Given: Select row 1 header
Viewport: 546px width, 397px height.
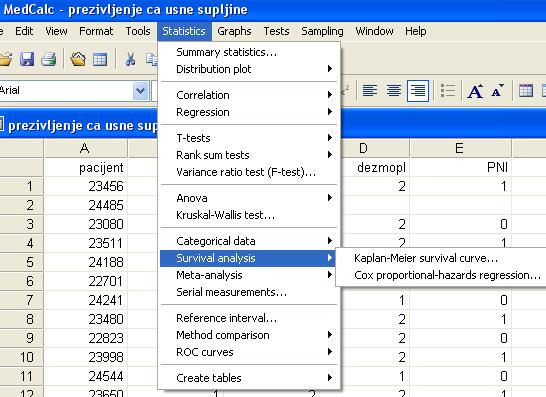Looking at the screenshot, I should point(22,186).
